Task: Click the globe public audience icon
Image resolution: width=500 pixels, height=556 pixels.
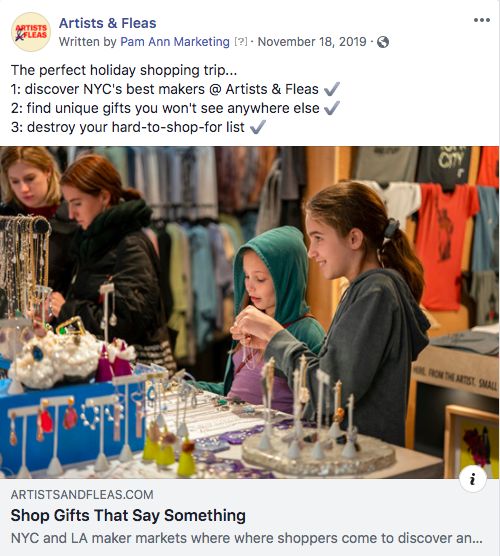Action: [x=383, y=42]
